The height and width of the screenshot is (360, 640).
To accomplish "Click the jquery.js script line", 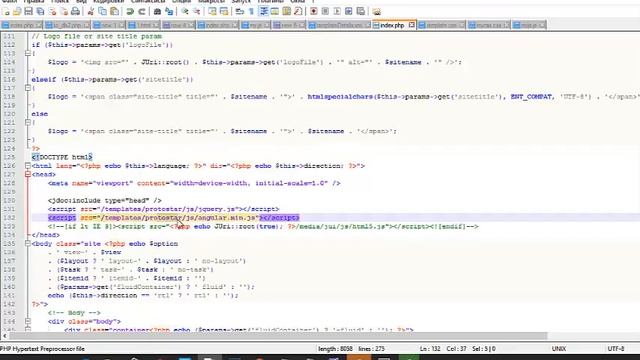I will [163, 209].
